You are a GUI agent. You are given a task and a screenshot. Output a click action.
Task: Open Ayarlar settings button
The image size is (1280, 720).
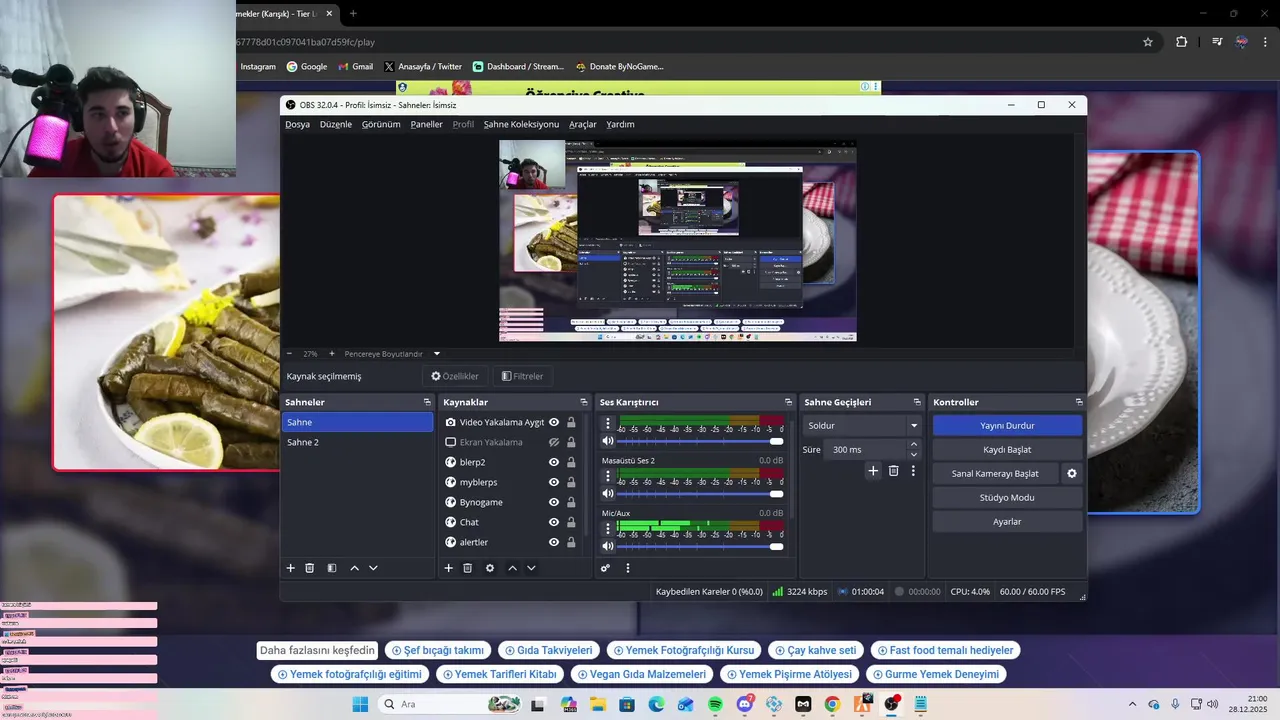coord(1007,521)
